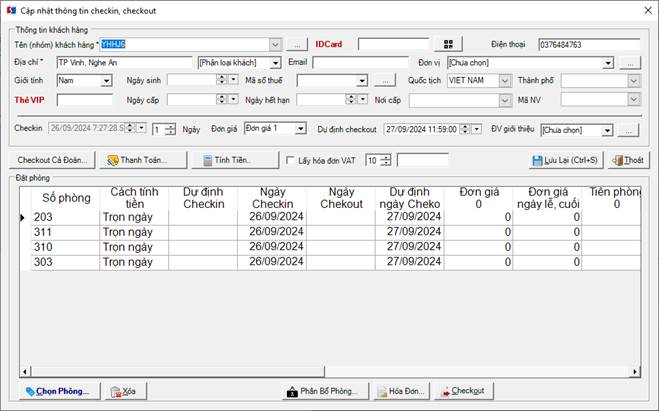The height and width of the screenshot is (411, 659).
Task: Open Chọn Phòng room selection
Action: (x=60, y=391)
